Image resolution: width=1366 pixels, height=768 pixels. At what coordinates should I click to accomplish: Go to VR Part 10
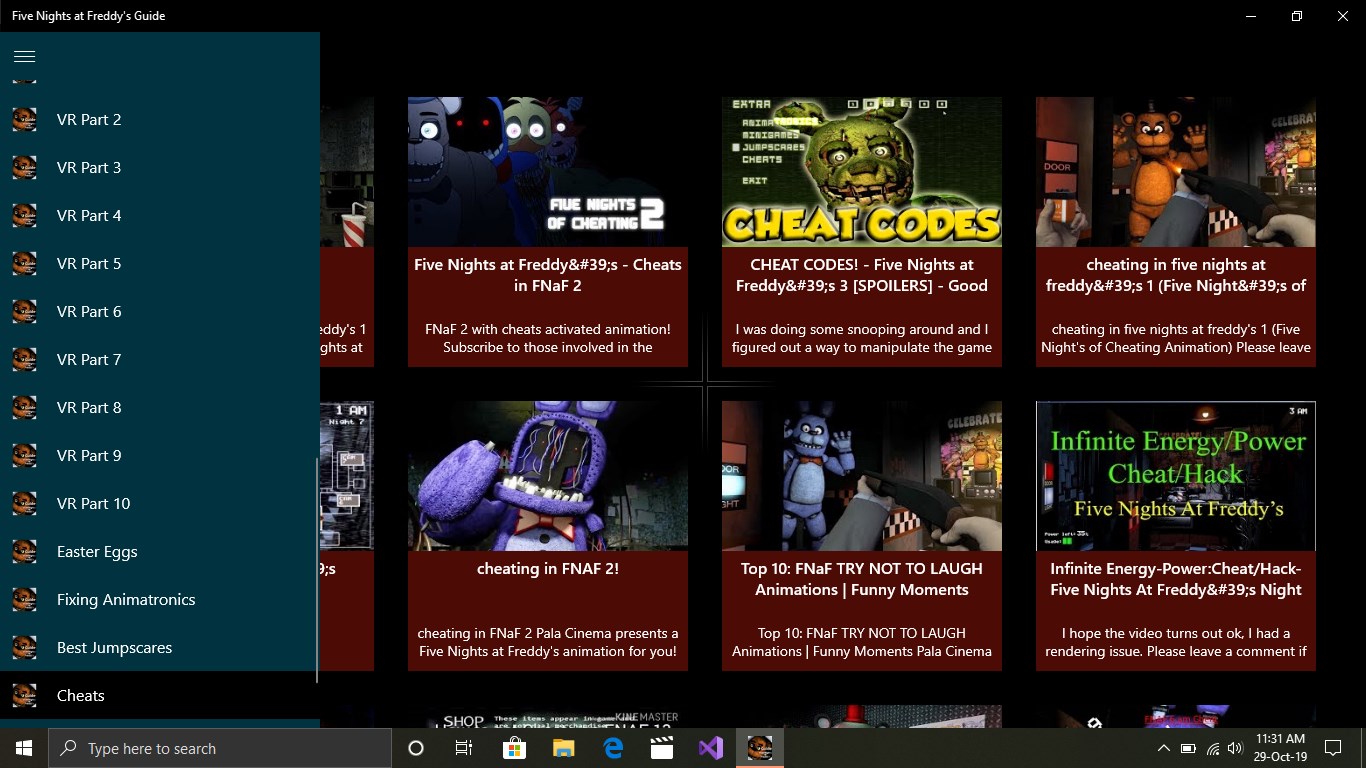tap(160, 504)
